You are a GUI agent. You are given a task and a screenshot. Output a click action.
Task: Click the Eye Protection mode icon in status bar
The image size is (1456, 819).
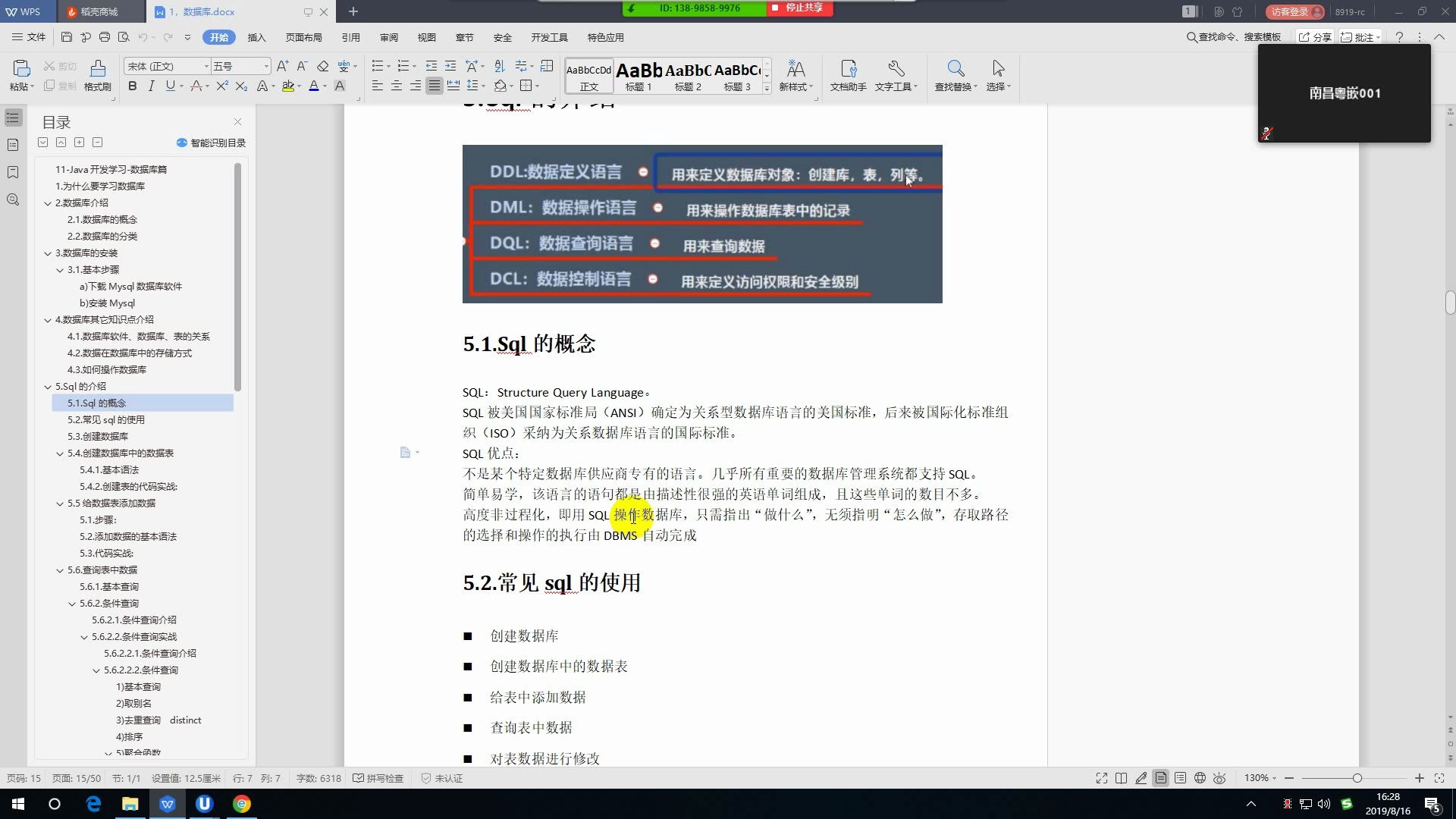1219,778
